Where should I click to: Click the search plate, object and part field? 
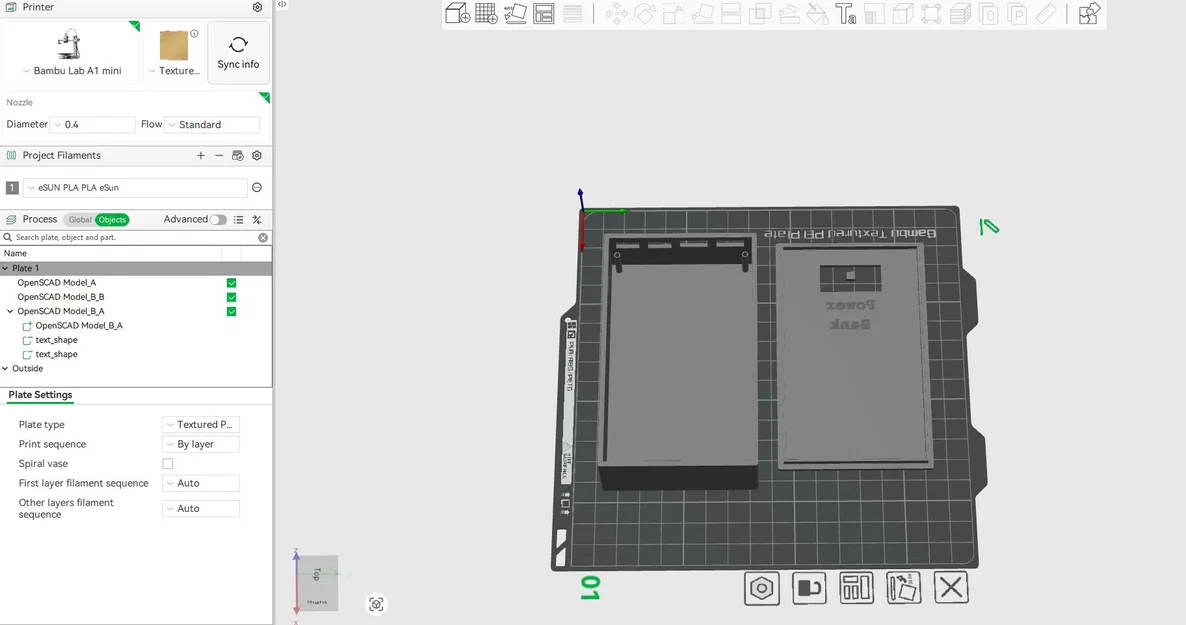click(135, 238)
